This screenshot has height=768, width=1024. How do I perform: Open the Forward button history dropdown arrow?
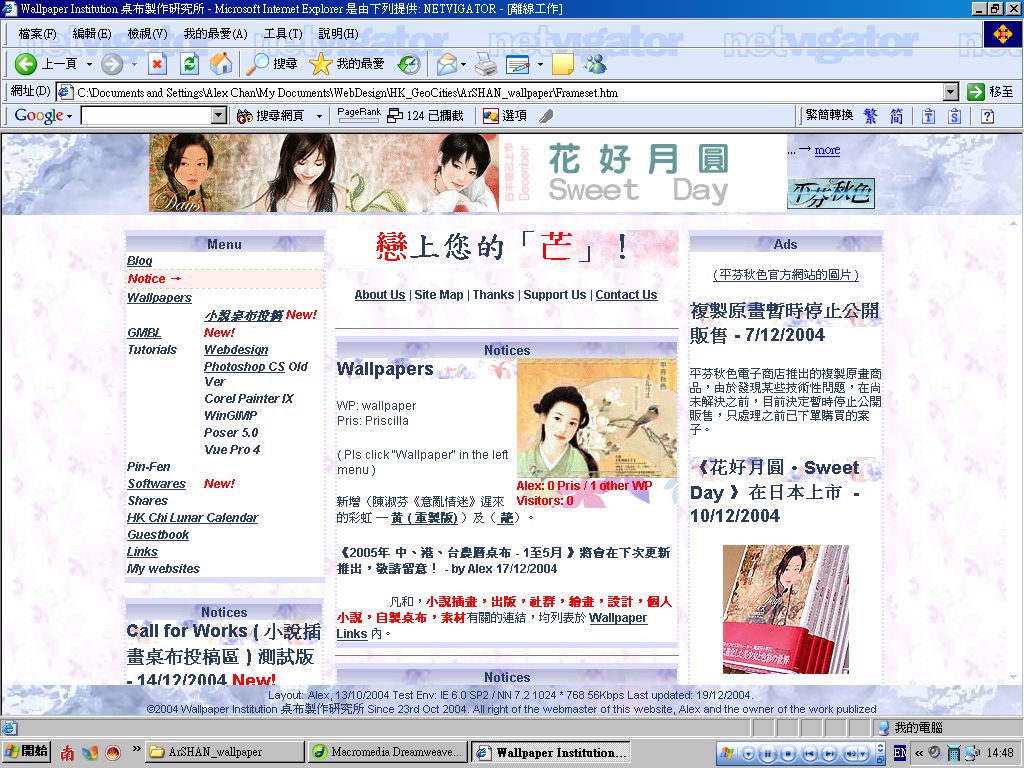point(134,64)
